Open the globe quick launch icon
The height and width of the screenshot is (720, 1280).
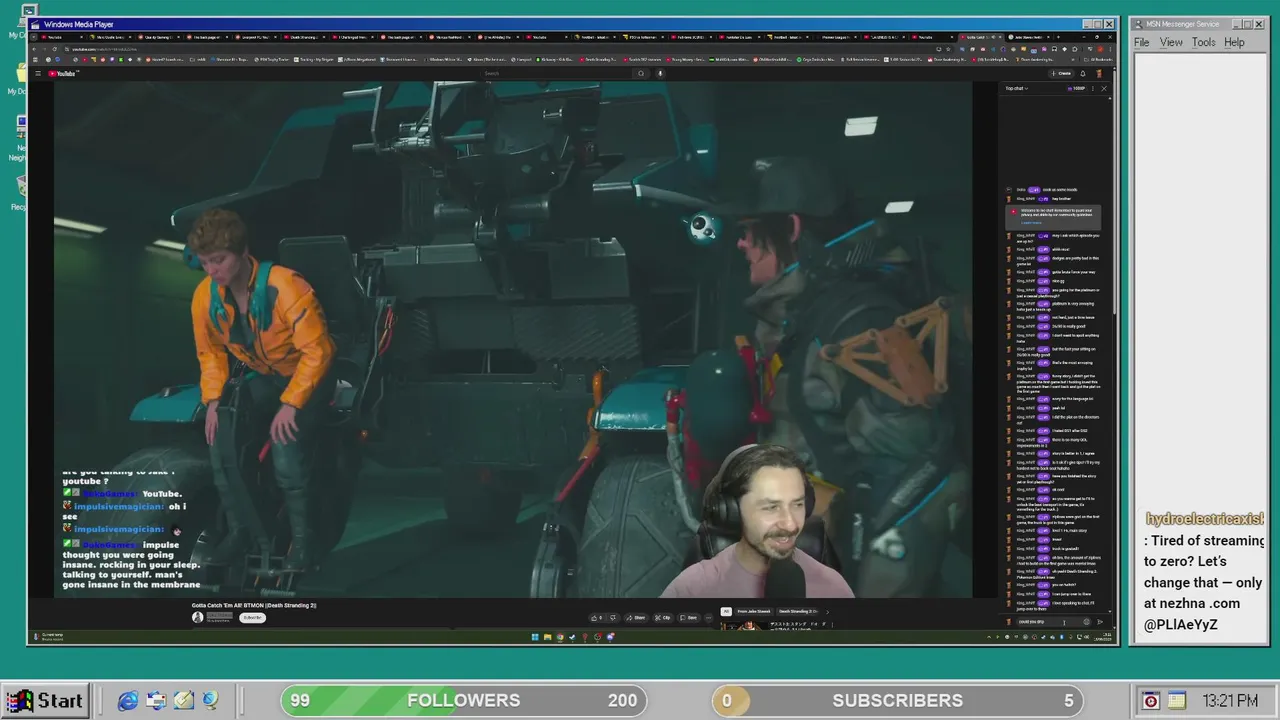[209, 701]
